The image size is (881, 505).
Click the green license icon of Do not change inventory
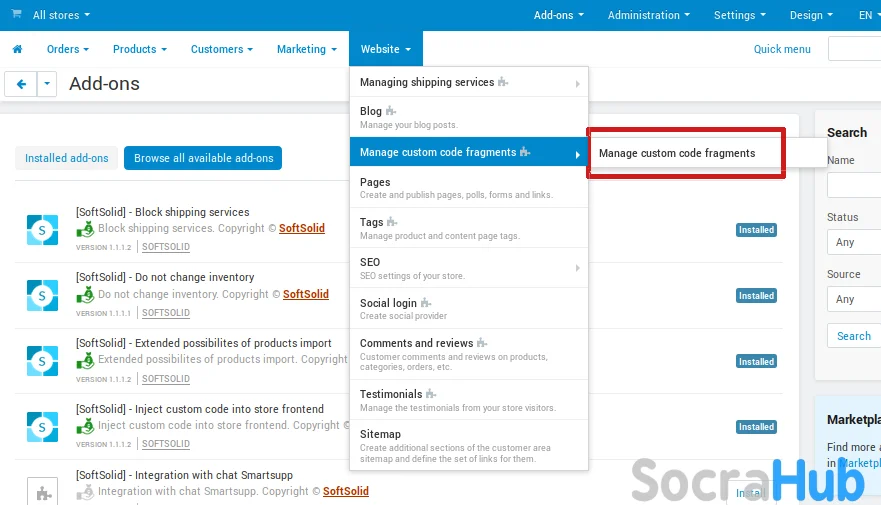85,295
